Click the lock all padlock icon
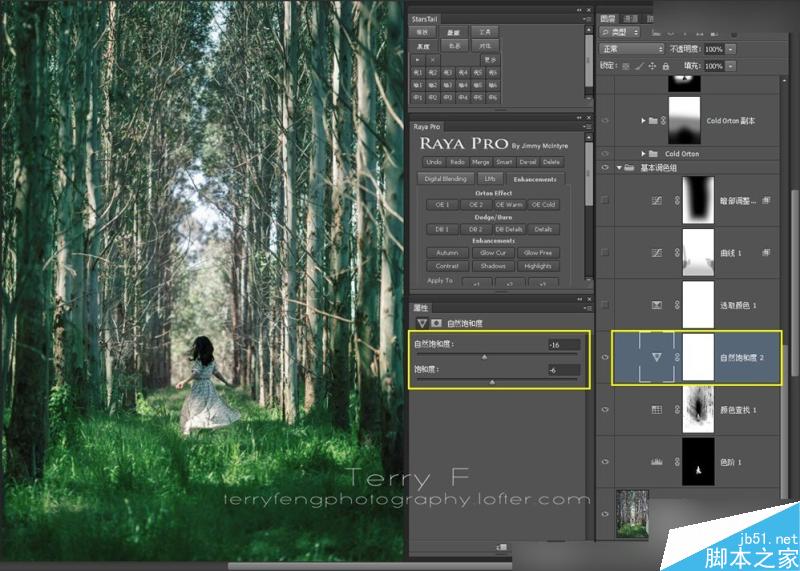The height and width of the screenshot is (571, 800). click(666, 66)
